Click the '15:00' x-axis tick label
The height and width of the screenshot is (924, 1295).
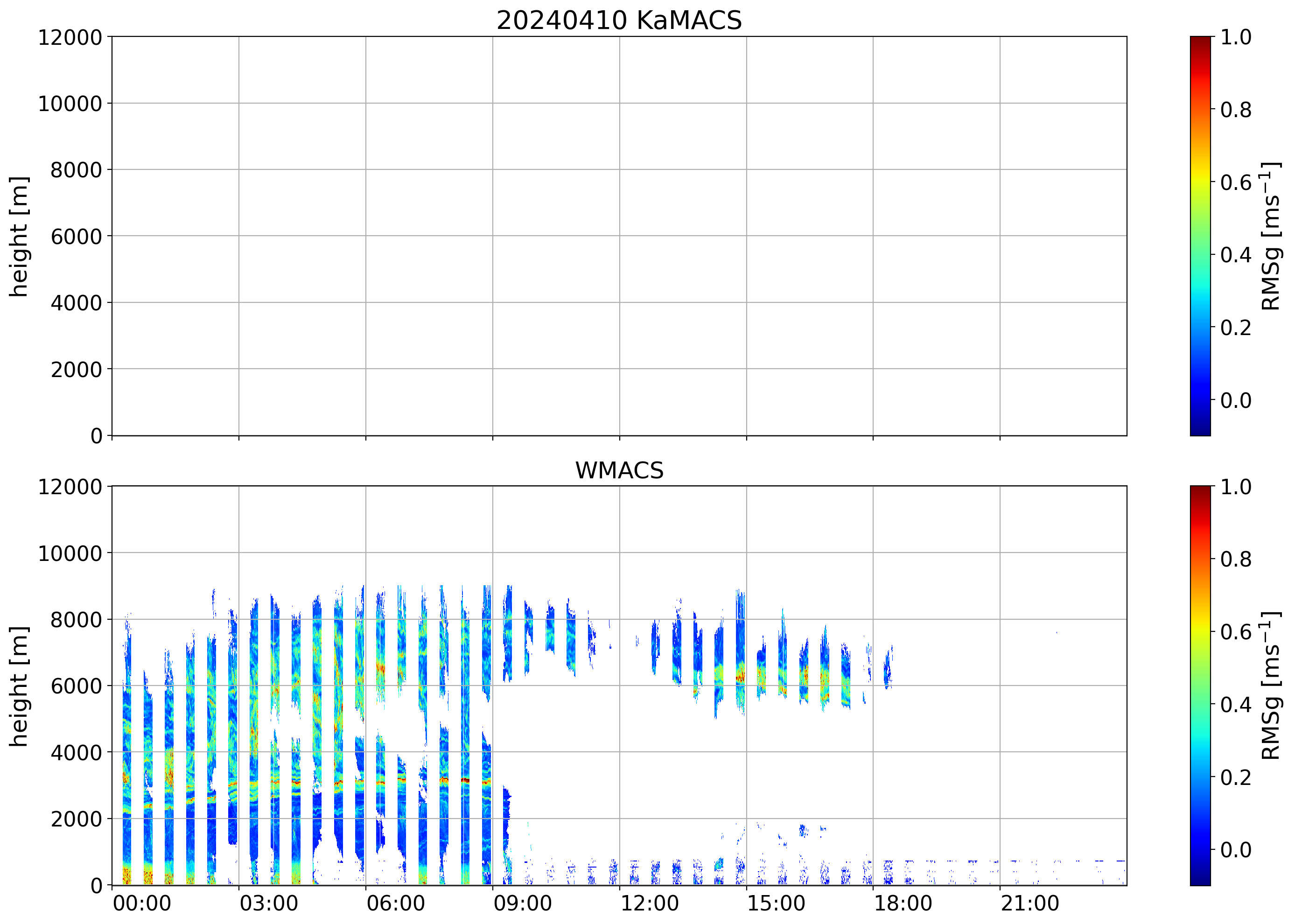tap(776, 903)
